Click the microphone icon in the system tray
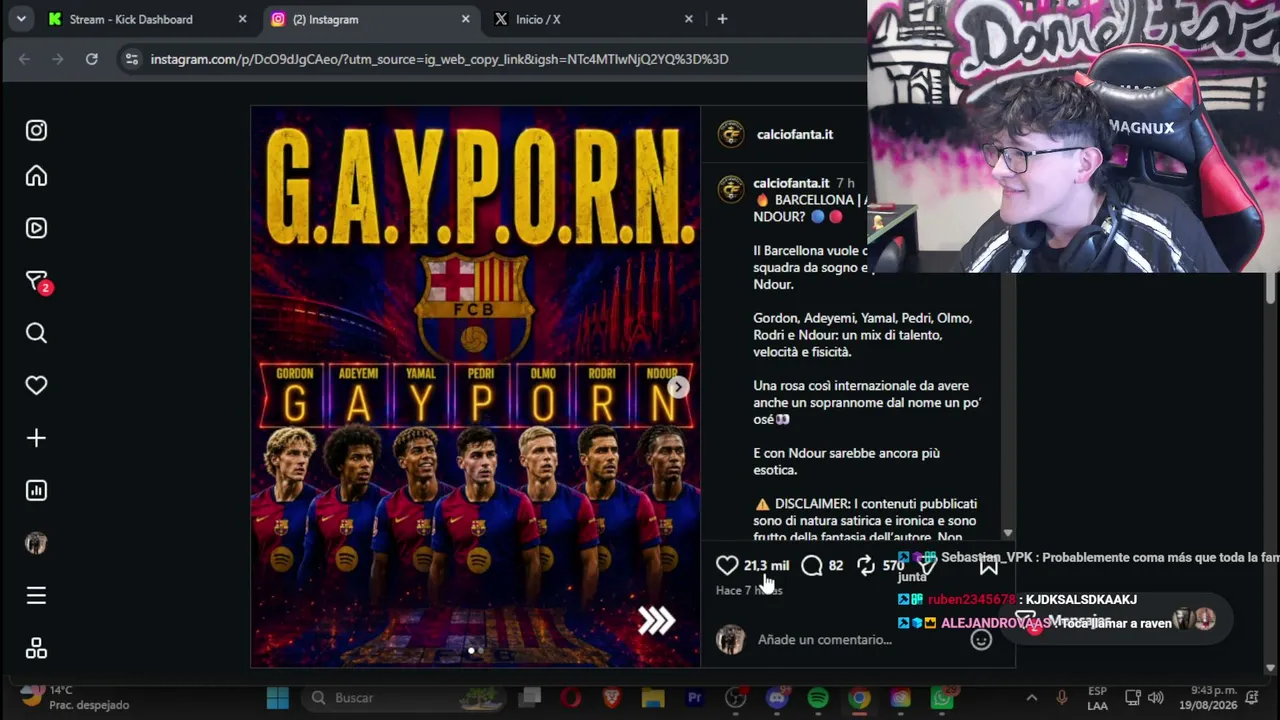The width and height of the screenshot is (1280, 720). click(x=1062, y=698)
